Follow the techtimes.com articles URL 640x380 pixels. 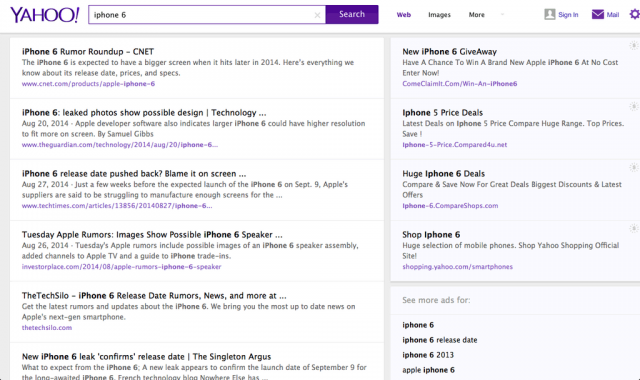(x=117, y=206)
